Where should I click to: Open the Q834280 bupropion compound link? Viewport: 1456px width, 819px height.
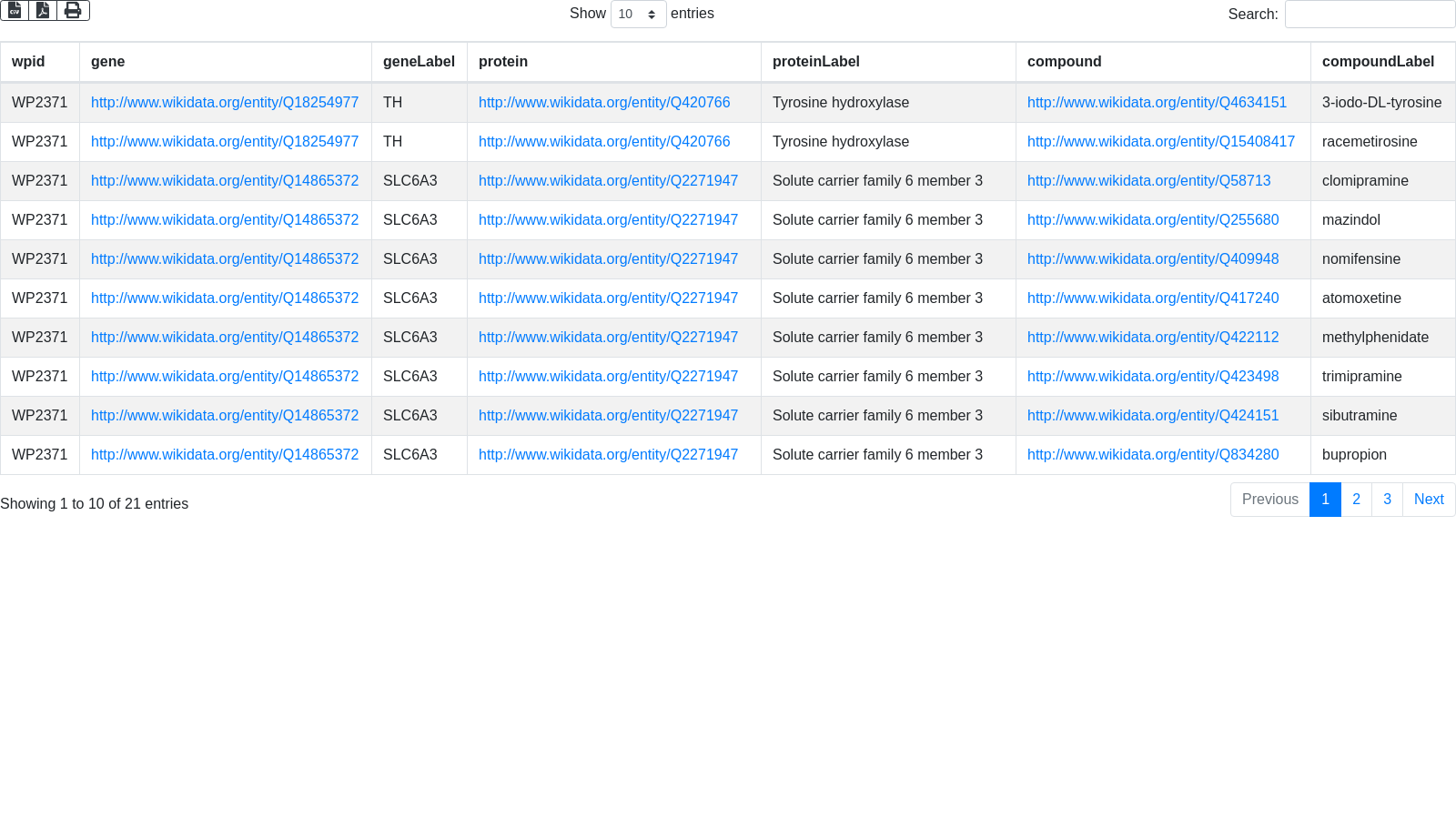pos(1152,455)
